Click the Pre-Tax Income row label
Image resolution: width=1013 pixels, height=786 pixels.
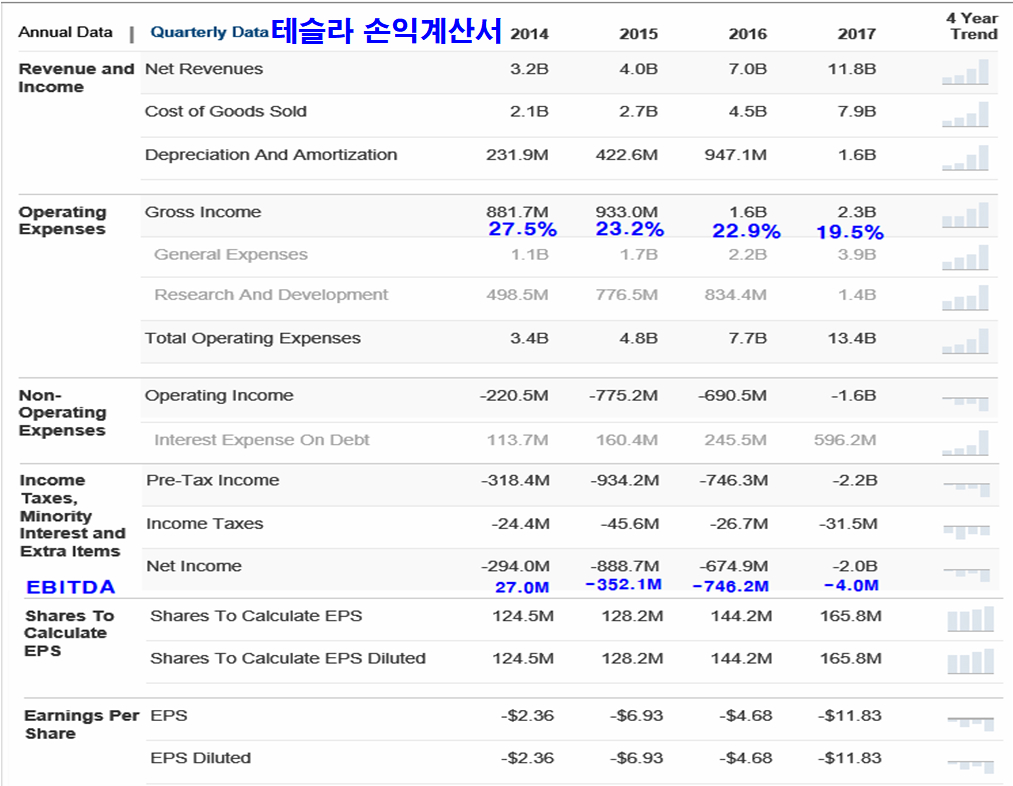pos(213,481)
